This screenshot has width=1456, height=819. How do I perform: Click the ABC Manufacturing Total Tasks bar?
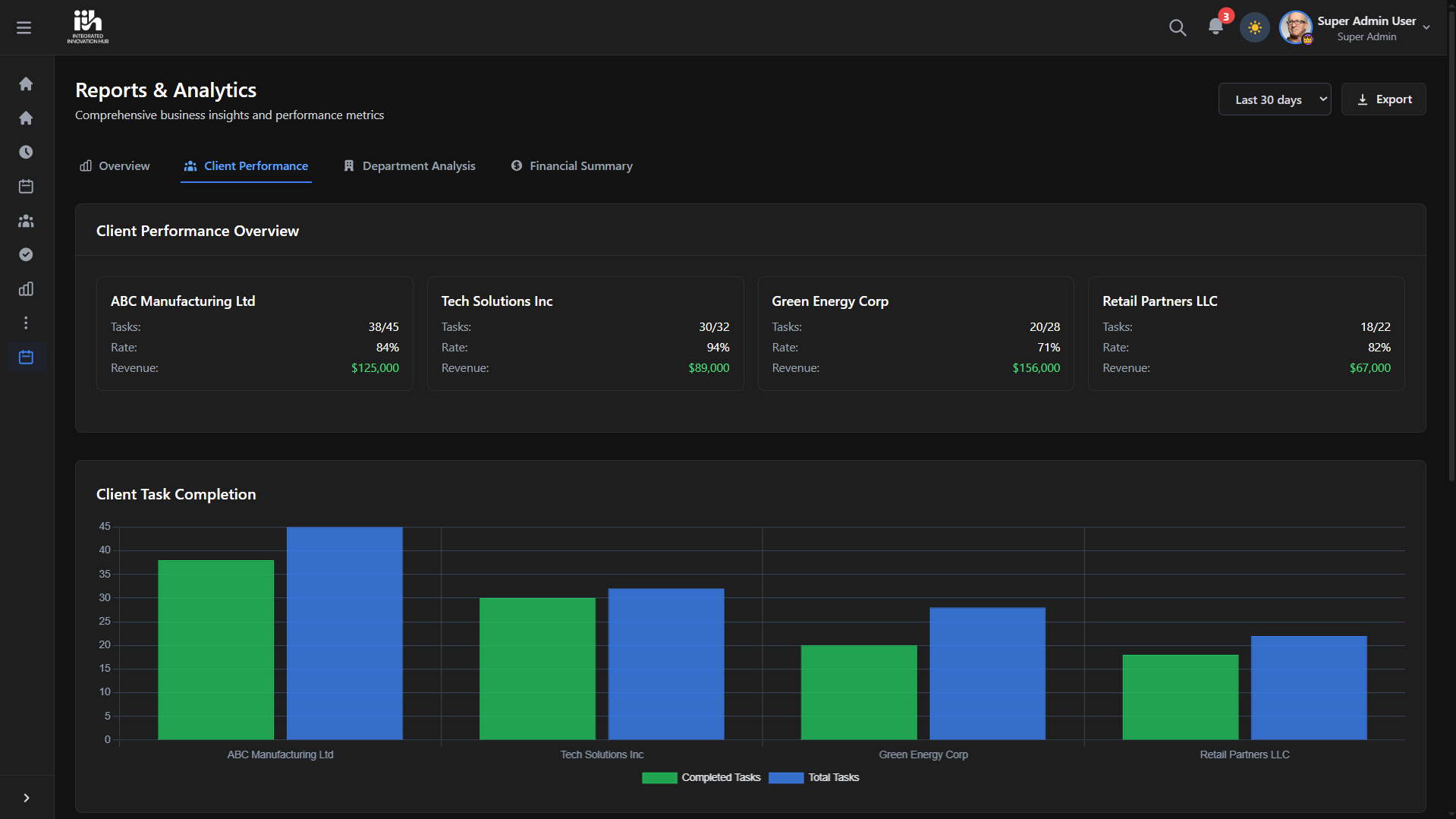pos(344,633)
